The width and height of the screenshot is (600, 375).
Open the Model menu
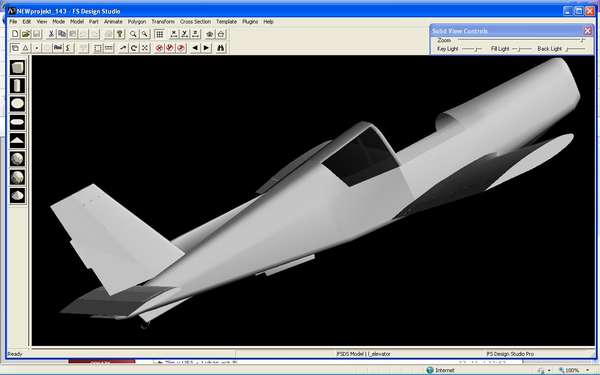coord(77,22)
